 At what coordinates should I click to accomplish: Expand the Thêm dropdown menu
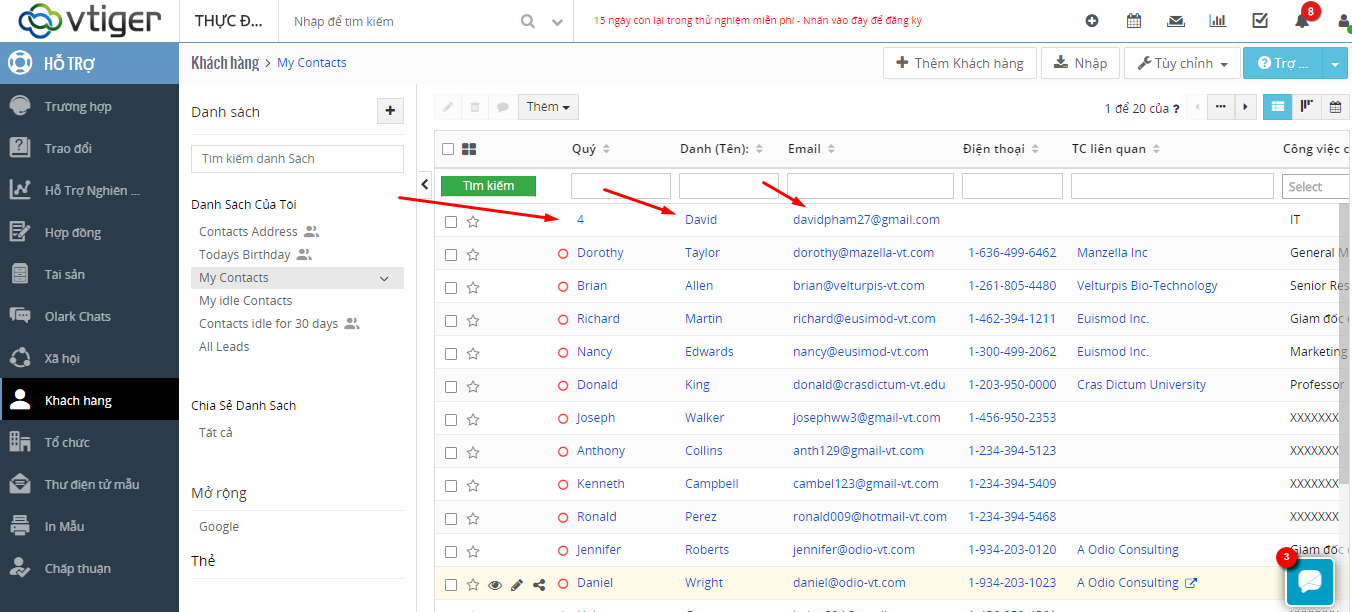pos(548,107)
